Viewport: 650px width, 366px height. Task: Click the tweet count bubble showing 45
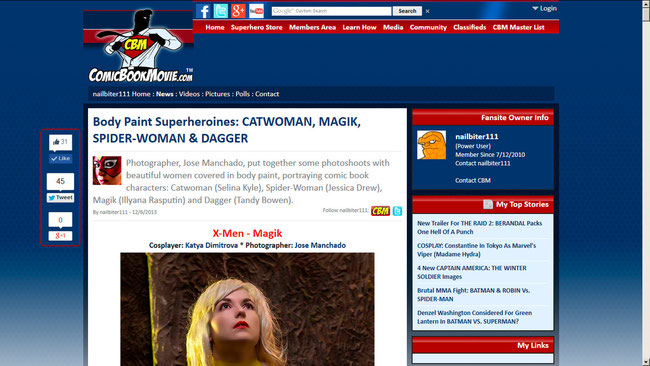[x=61, y=181]
